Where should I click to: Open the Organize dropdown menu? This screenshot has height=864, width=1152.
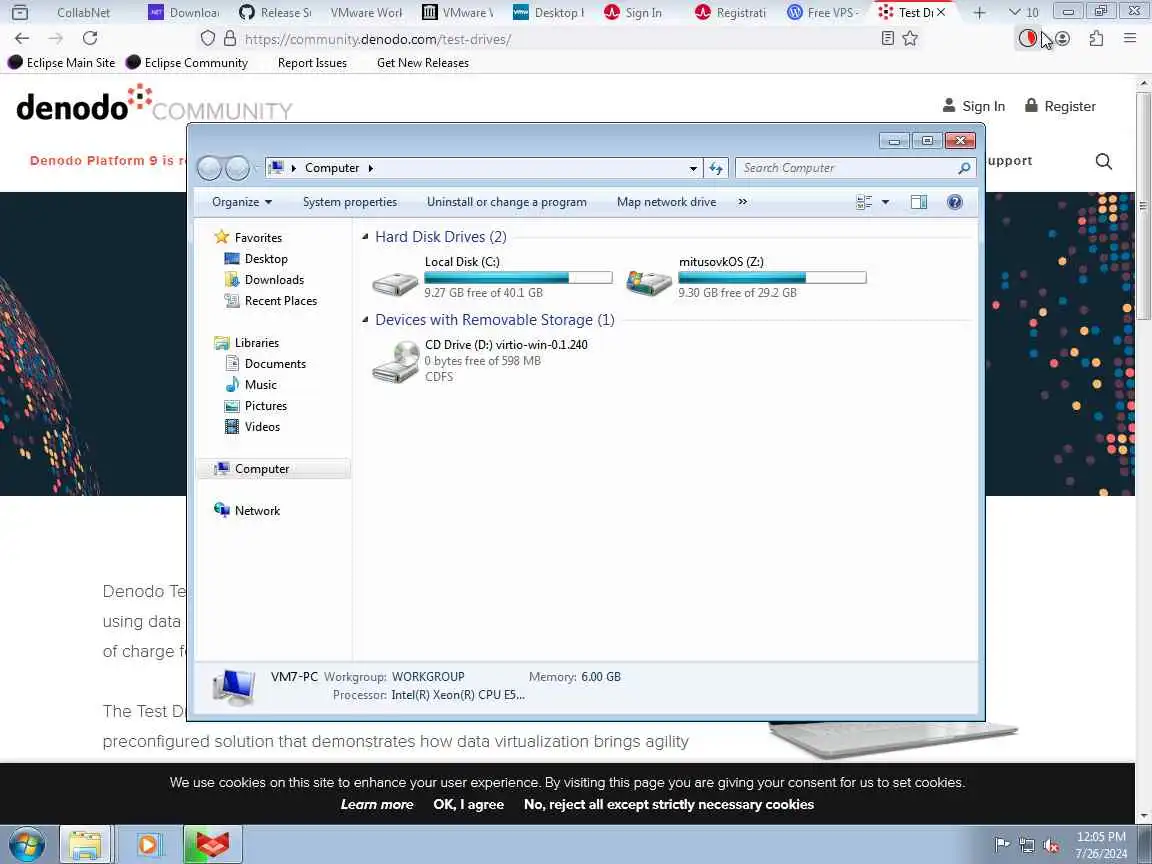click(x=242, y=202)
